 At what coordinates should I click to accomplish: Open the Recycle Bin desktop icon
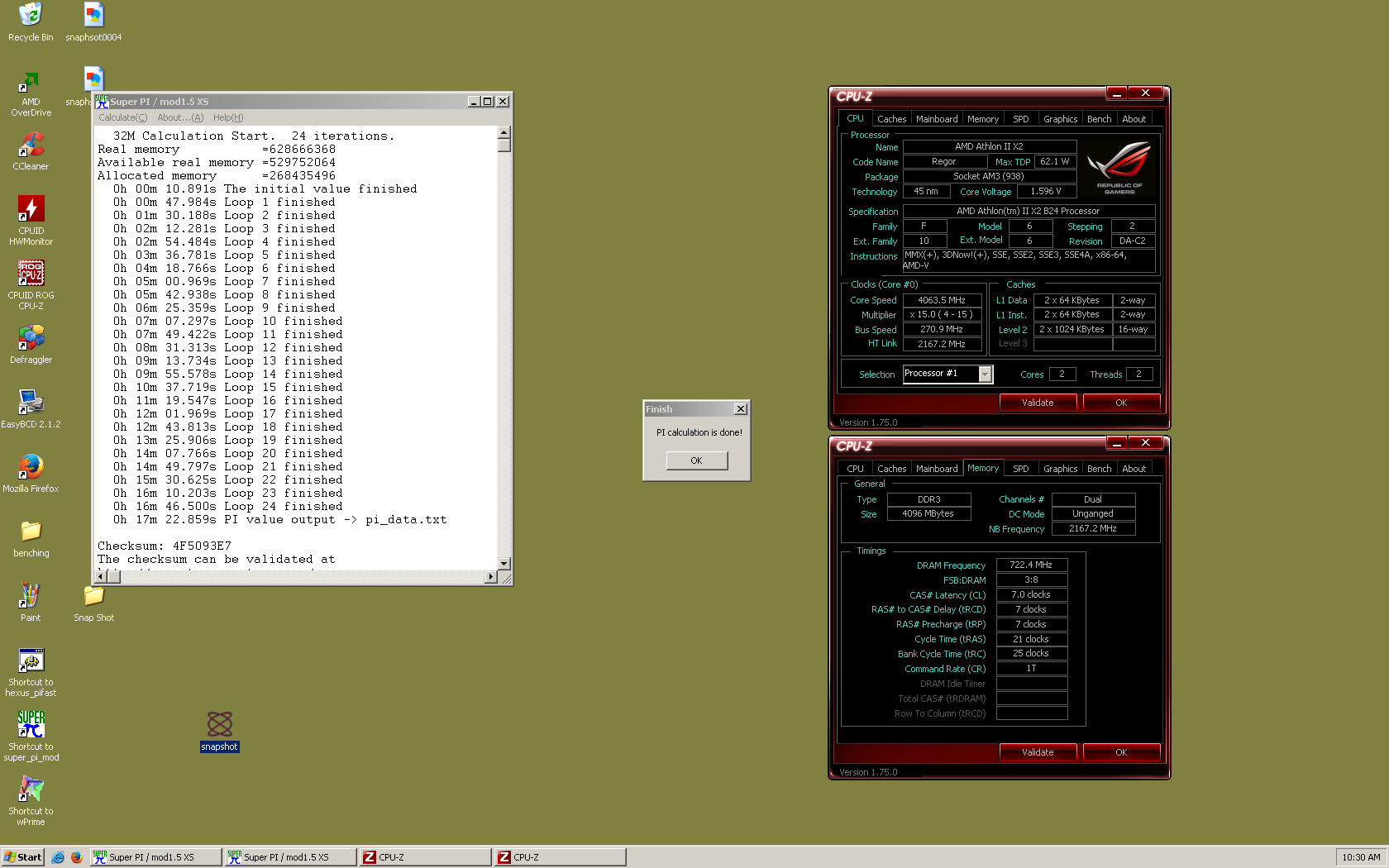click(31, 22)
